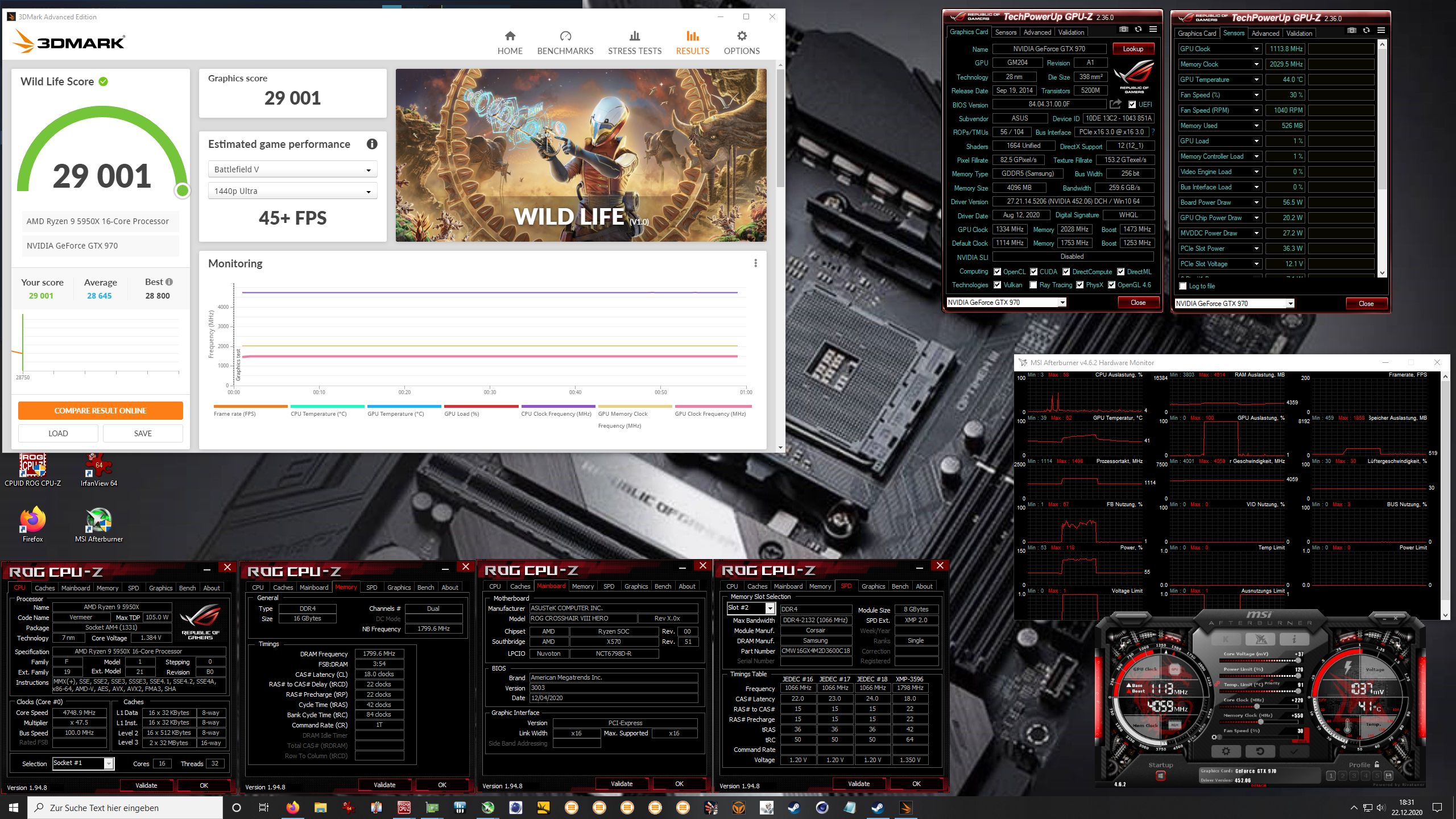Toggle Vulkan checkbox in GPU-Z

click(997, 285)
